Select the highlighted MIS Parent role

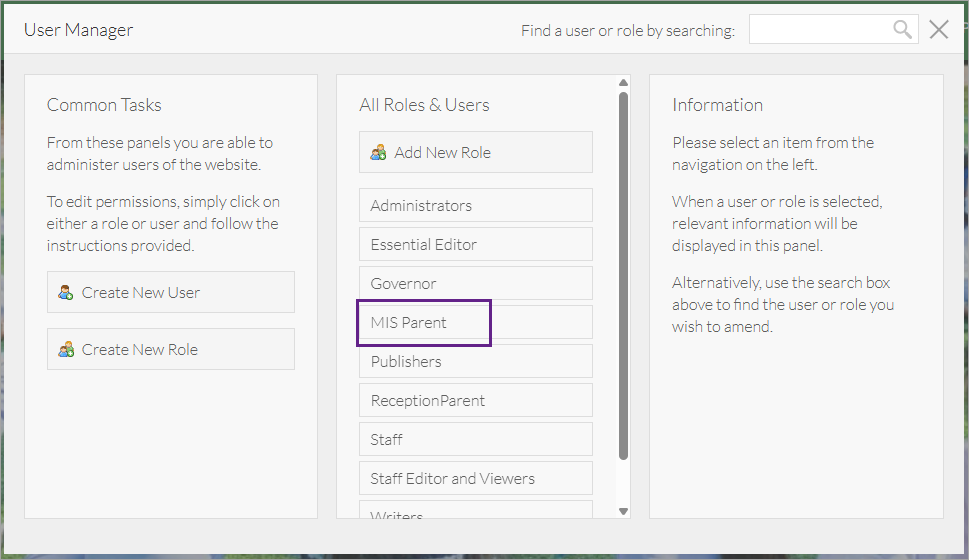click(424, 322)
